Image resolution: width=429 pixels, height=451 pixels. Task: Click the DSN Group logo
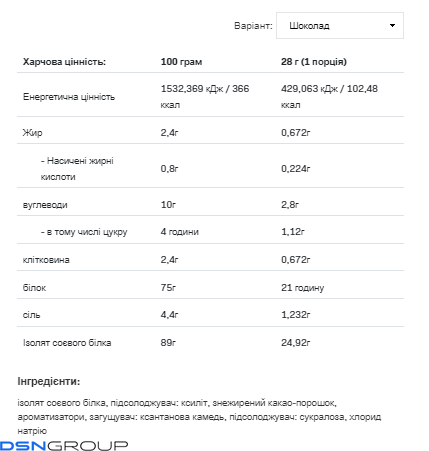pyautogui.click(x=64, y=446)
